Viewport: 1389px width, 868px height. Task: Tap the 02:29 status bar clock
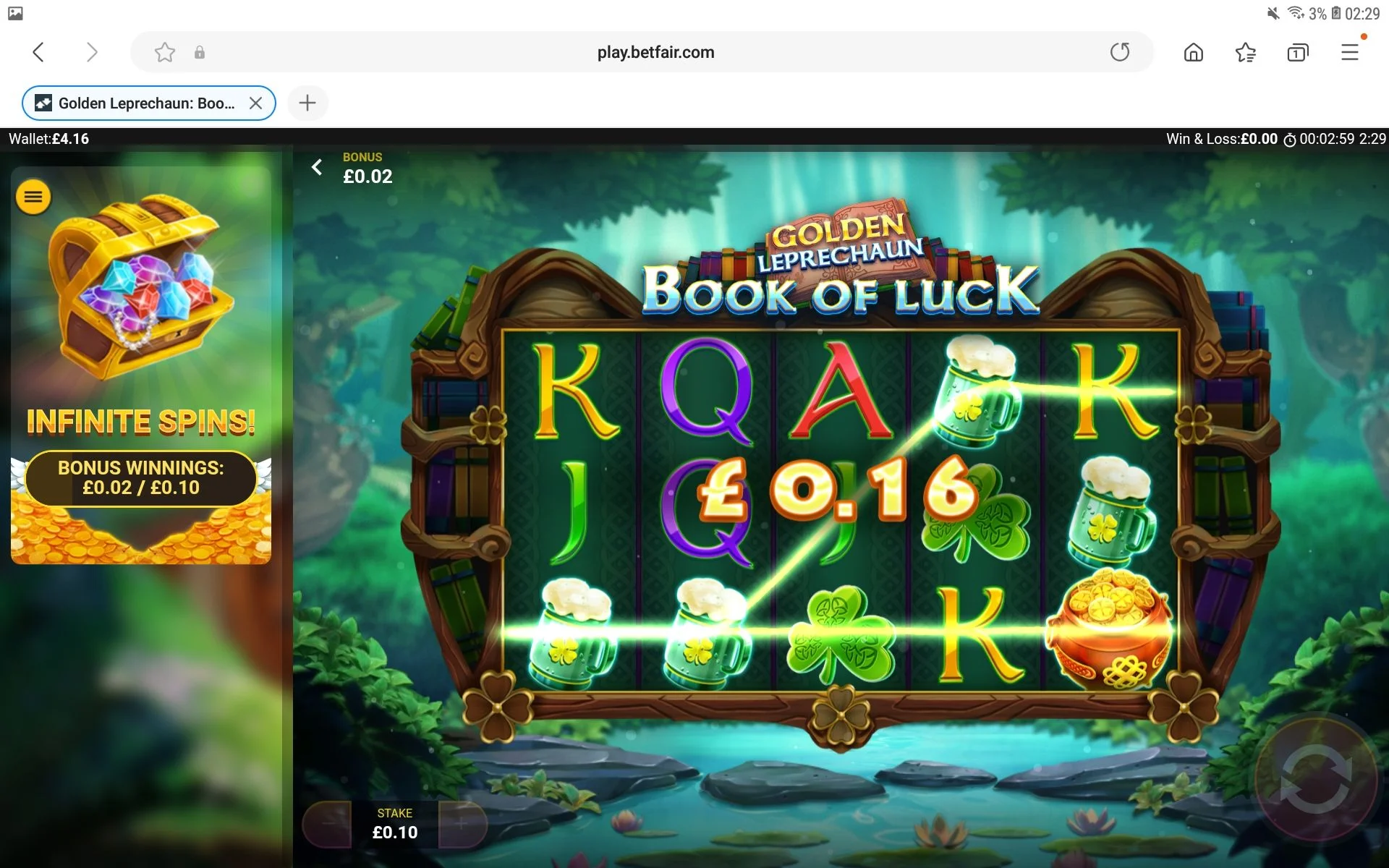(x=1363, y=14)
